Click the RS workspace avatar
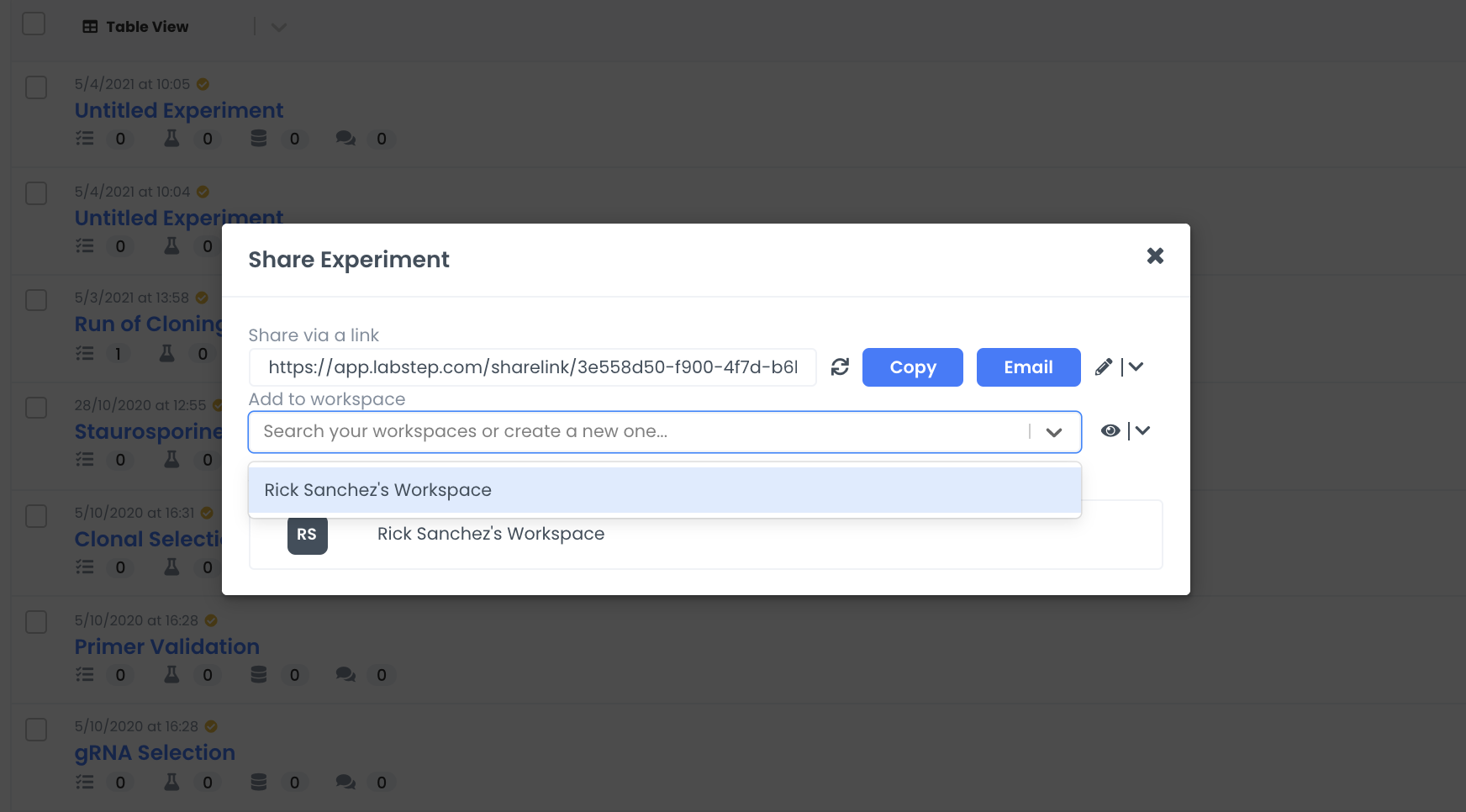The image size is (1466, 812). click(307, 535)
